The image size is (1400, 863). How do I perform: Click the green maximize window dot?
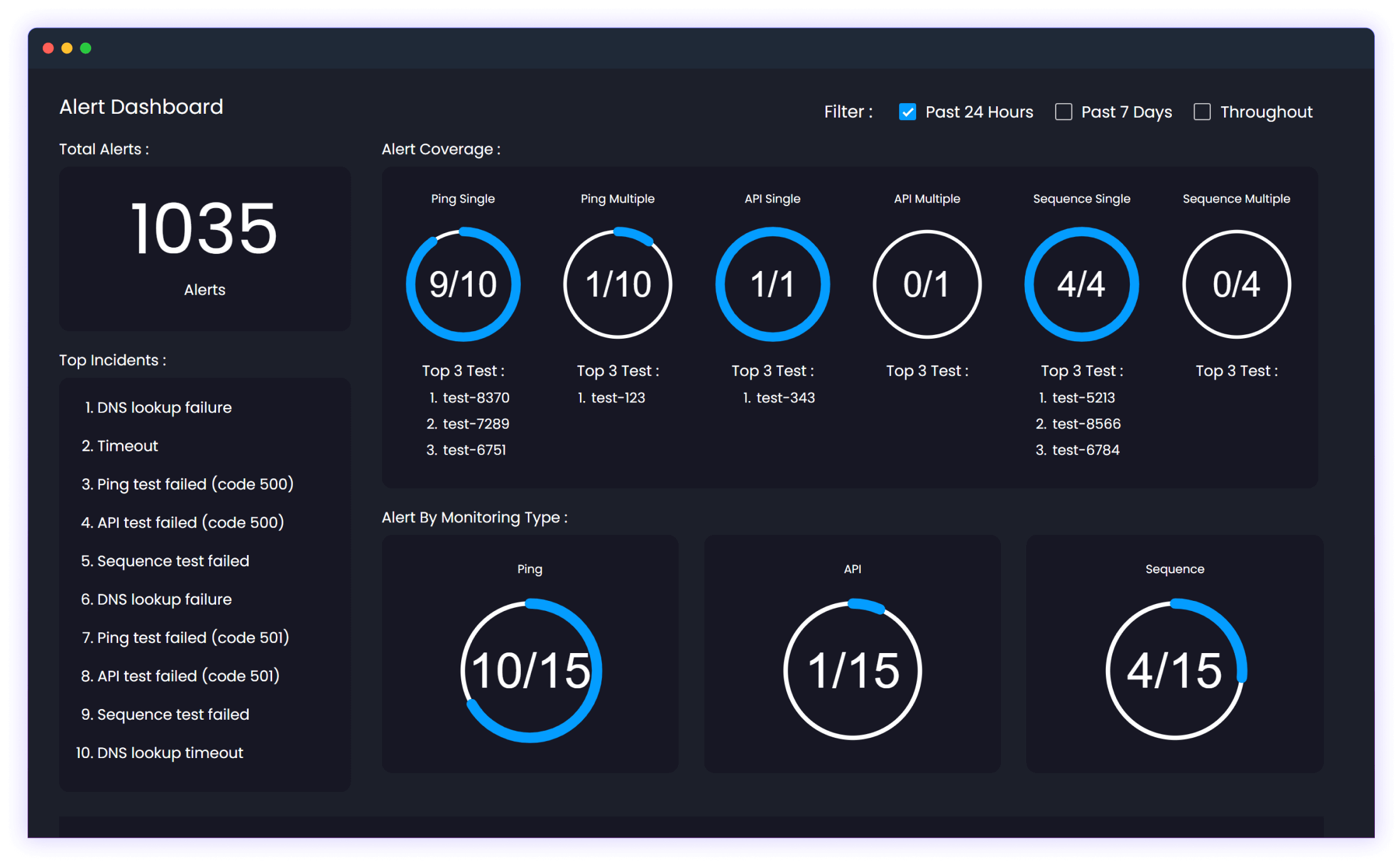coord(86,48)
